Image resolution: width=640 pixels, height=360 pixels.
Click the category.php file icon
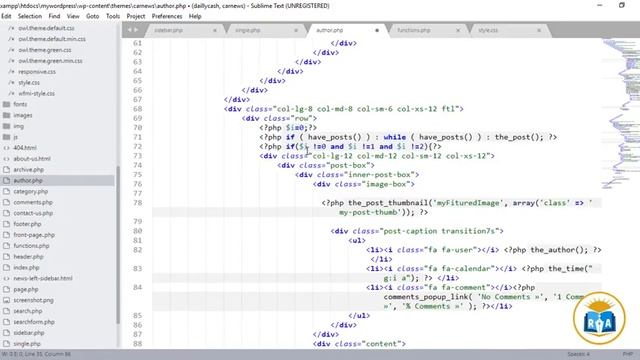7,191
